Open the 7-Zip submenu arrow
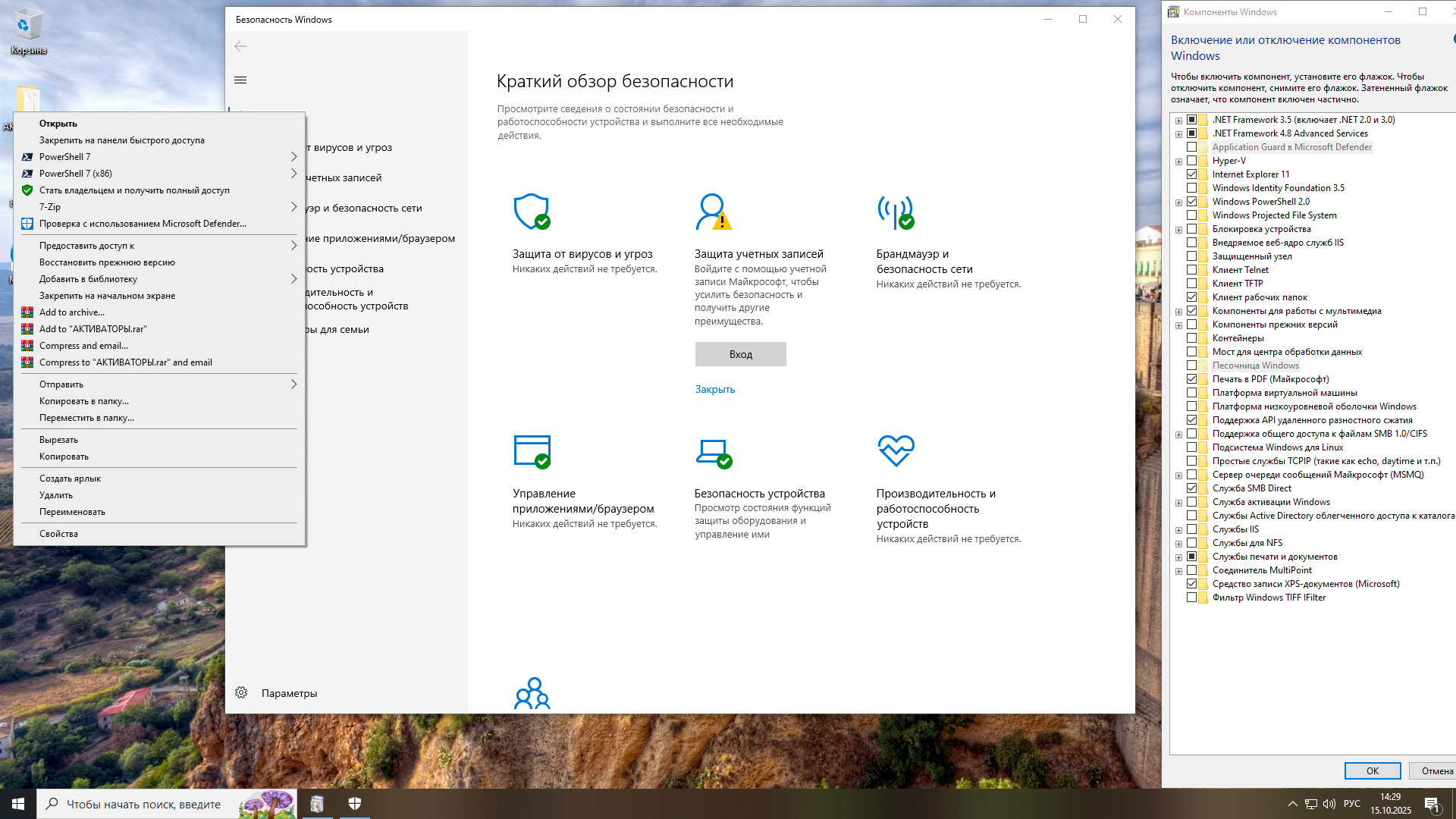This screenshot has width=1456, height=819. (293, 207)
